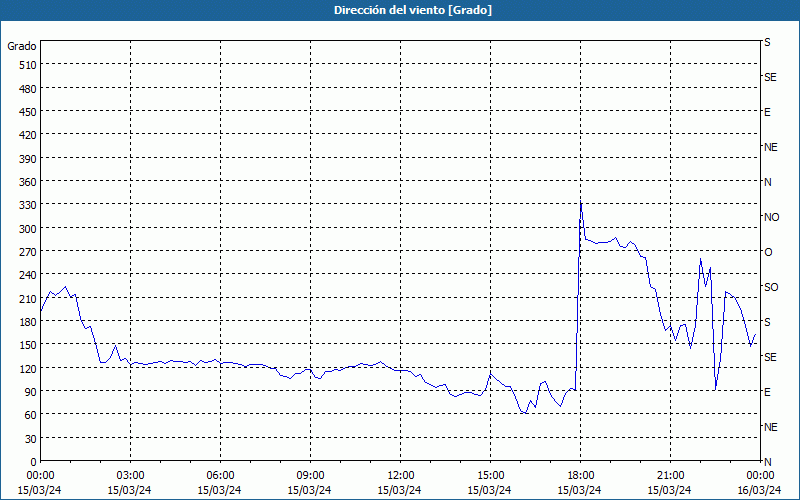Click the 420 degree axis label

28,135
